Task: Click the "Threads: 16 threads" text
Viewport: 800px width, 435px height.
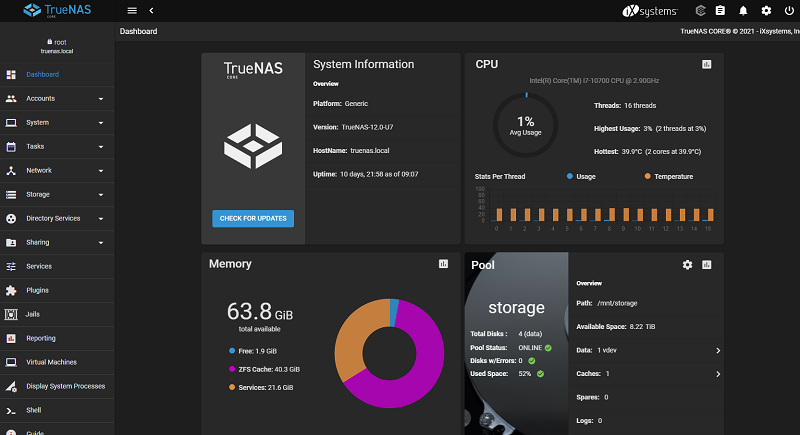Action: click(x=625, y=106)
